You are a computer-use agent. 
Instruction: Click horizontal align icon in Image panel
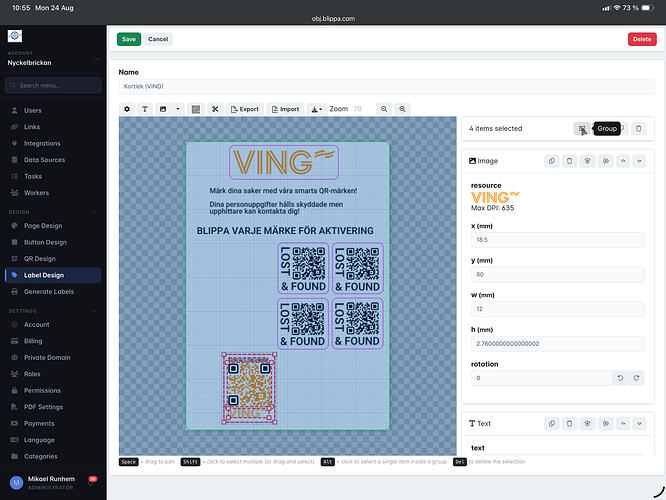coord(587,161)
